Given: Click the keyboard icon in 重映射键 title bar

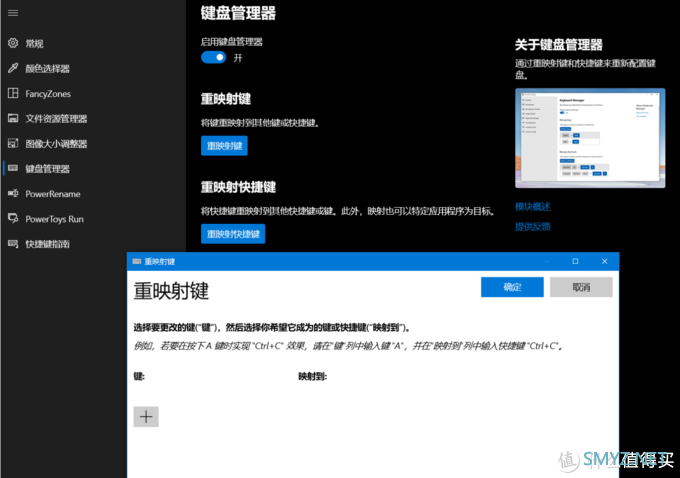Looking at the screenshot, I should (137, 261).
